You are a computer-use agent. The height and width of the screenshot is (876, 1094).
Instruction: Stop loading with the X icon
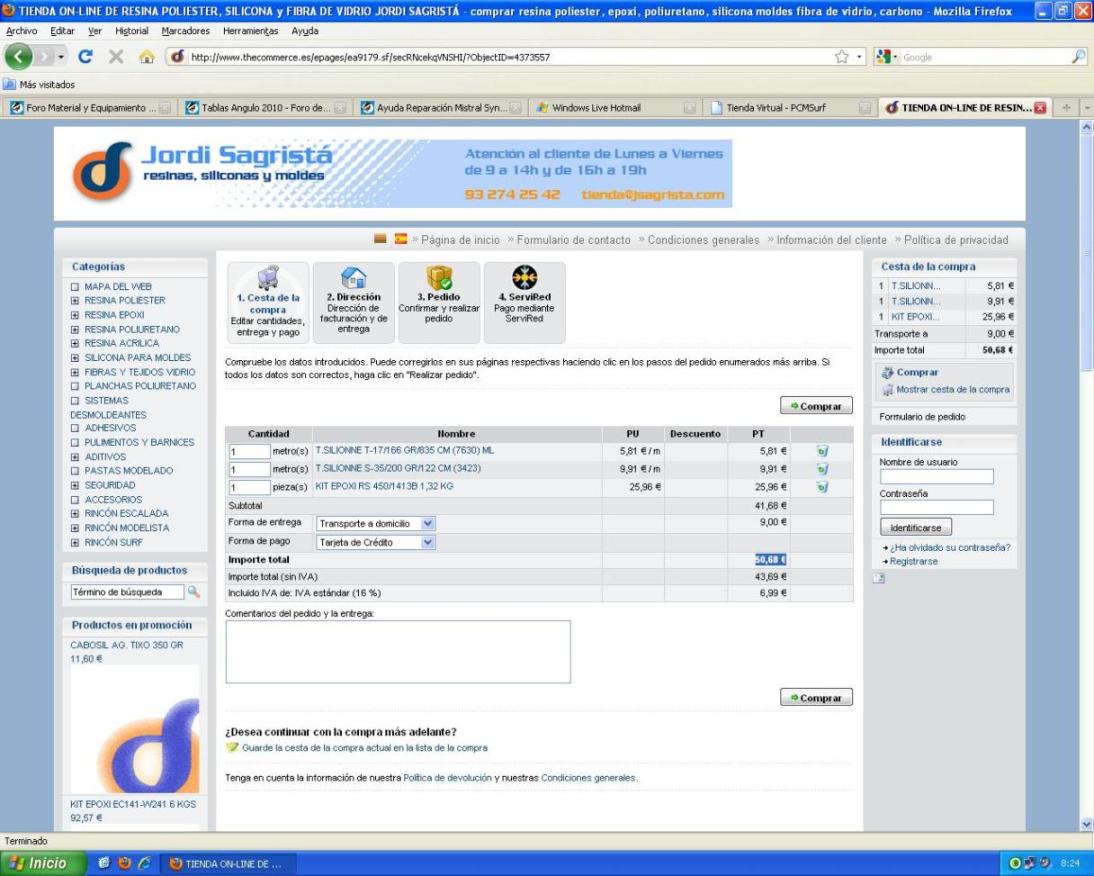(x=116, y=56)
